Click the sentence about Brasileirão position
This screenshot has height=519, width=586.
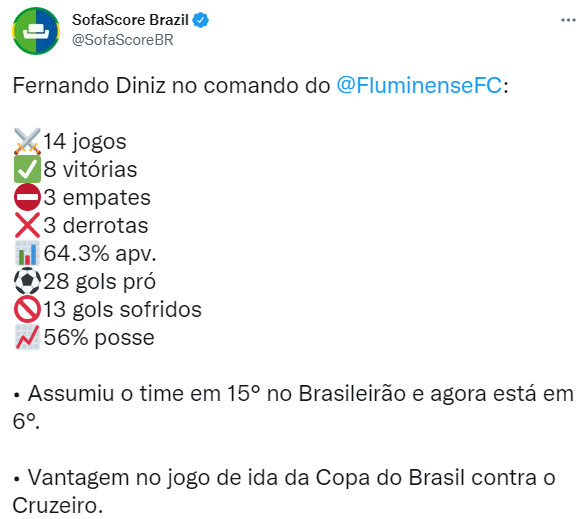(x=293, y=407)
